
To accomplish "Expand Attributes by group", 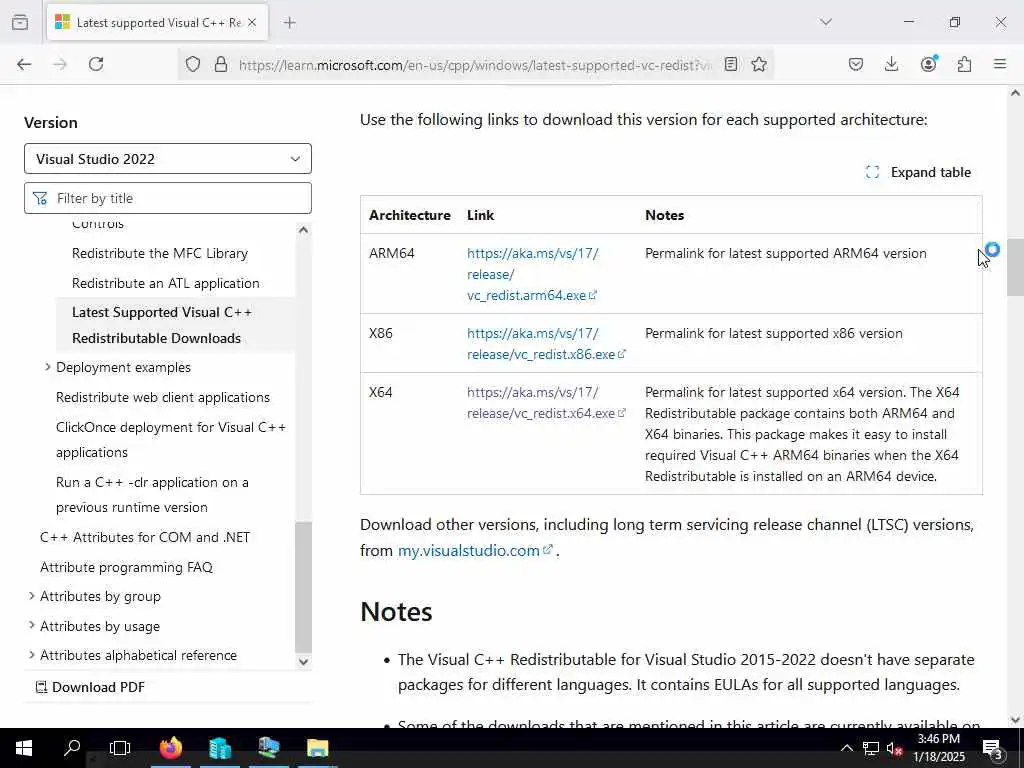I will tap(31, 596).
